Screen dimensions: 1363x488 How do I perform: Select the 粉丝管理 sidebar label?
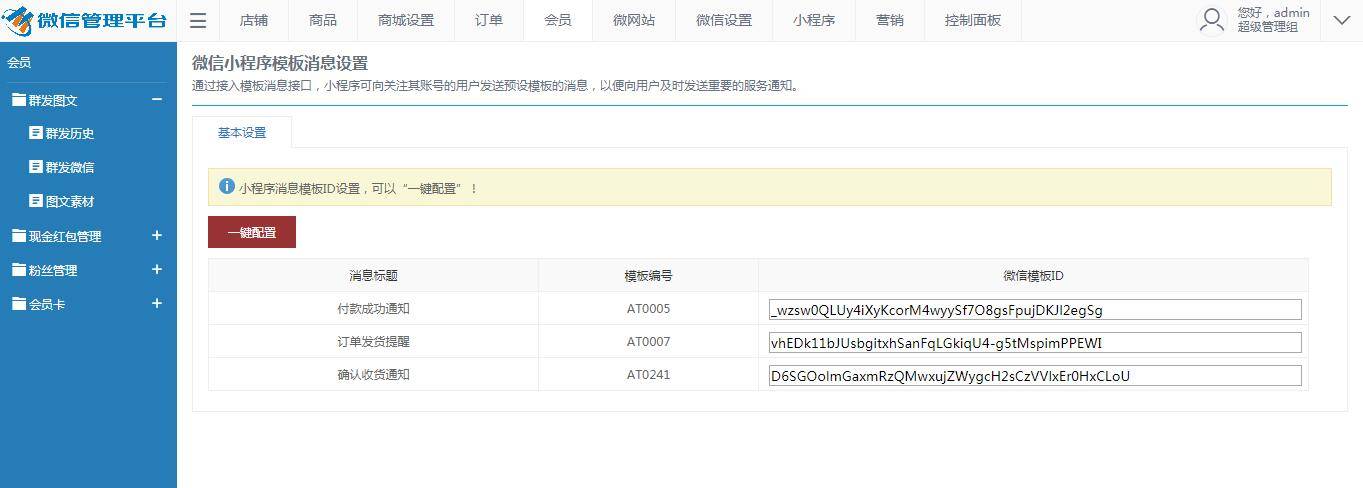coord(53,270)
